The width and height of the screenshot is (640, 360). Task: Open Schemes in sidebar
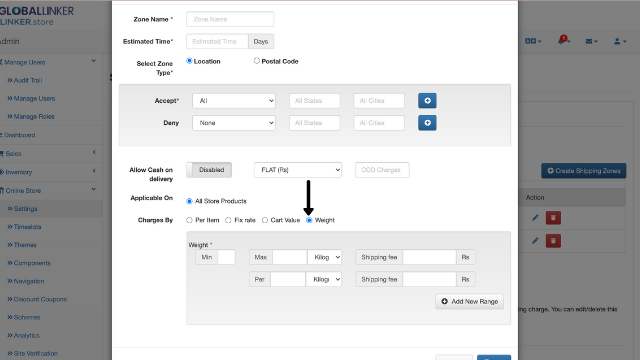click(x=24, y=317)
